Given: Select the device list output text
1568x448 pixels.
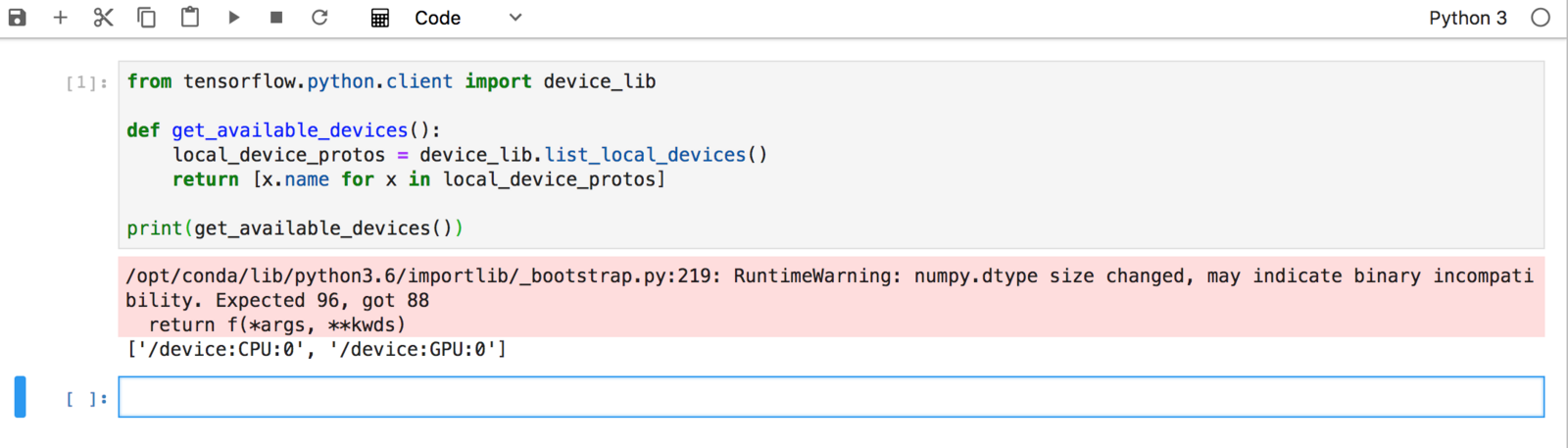Looking at the screenshot, I should pos(318,349).
